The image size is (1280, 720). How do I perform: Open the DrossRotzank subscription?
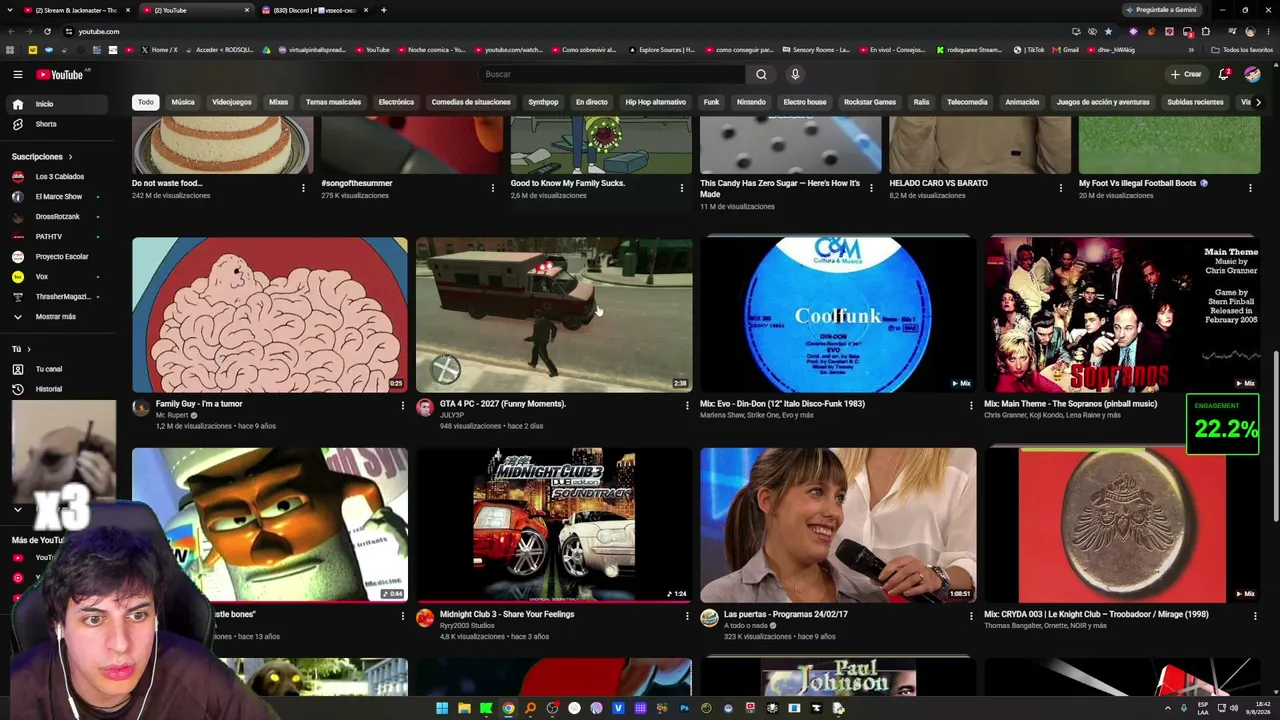(x=56, y=217)
